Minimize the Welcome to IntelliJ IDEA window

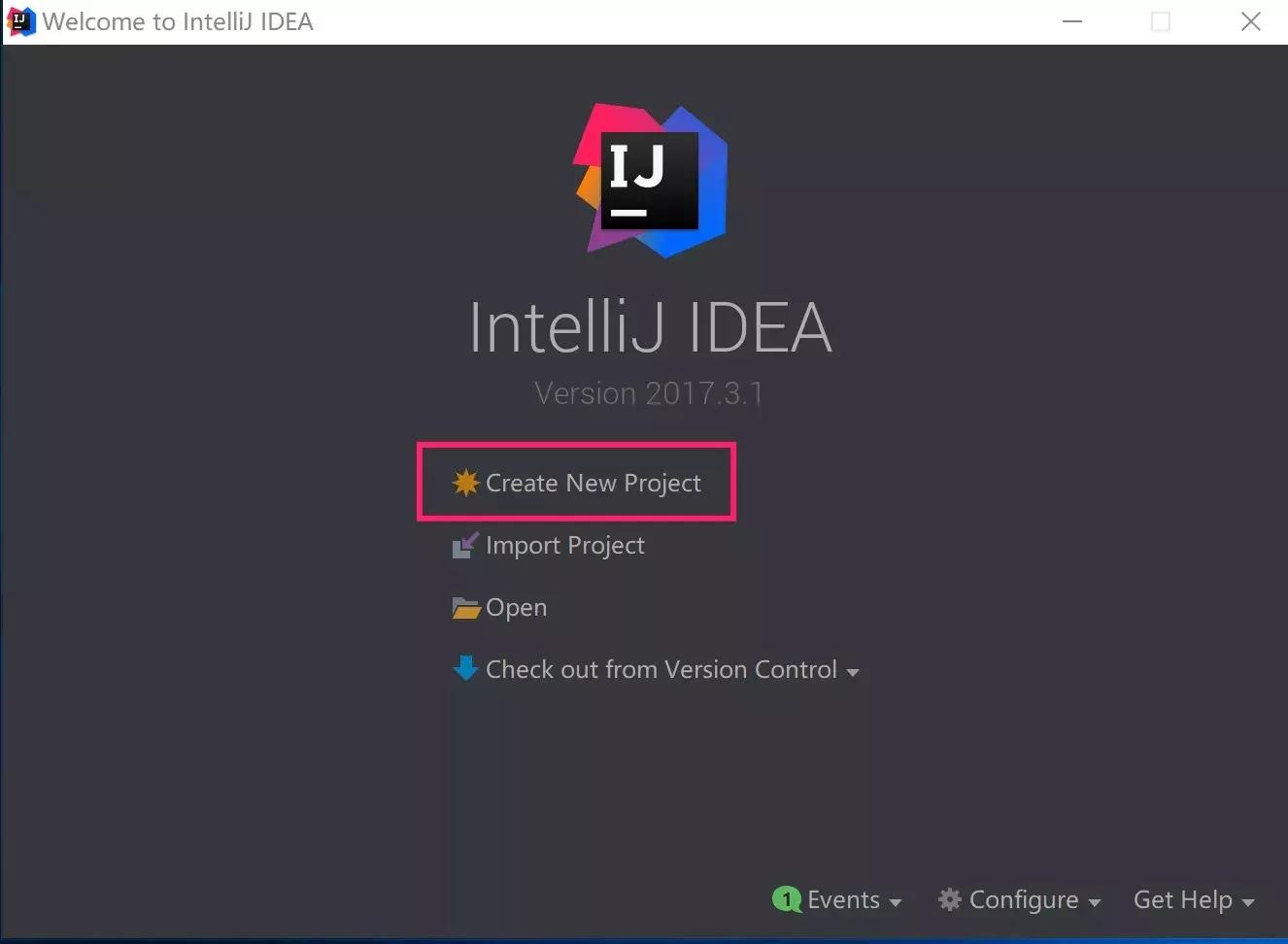pyautogui.click(x=1072, y=21)
